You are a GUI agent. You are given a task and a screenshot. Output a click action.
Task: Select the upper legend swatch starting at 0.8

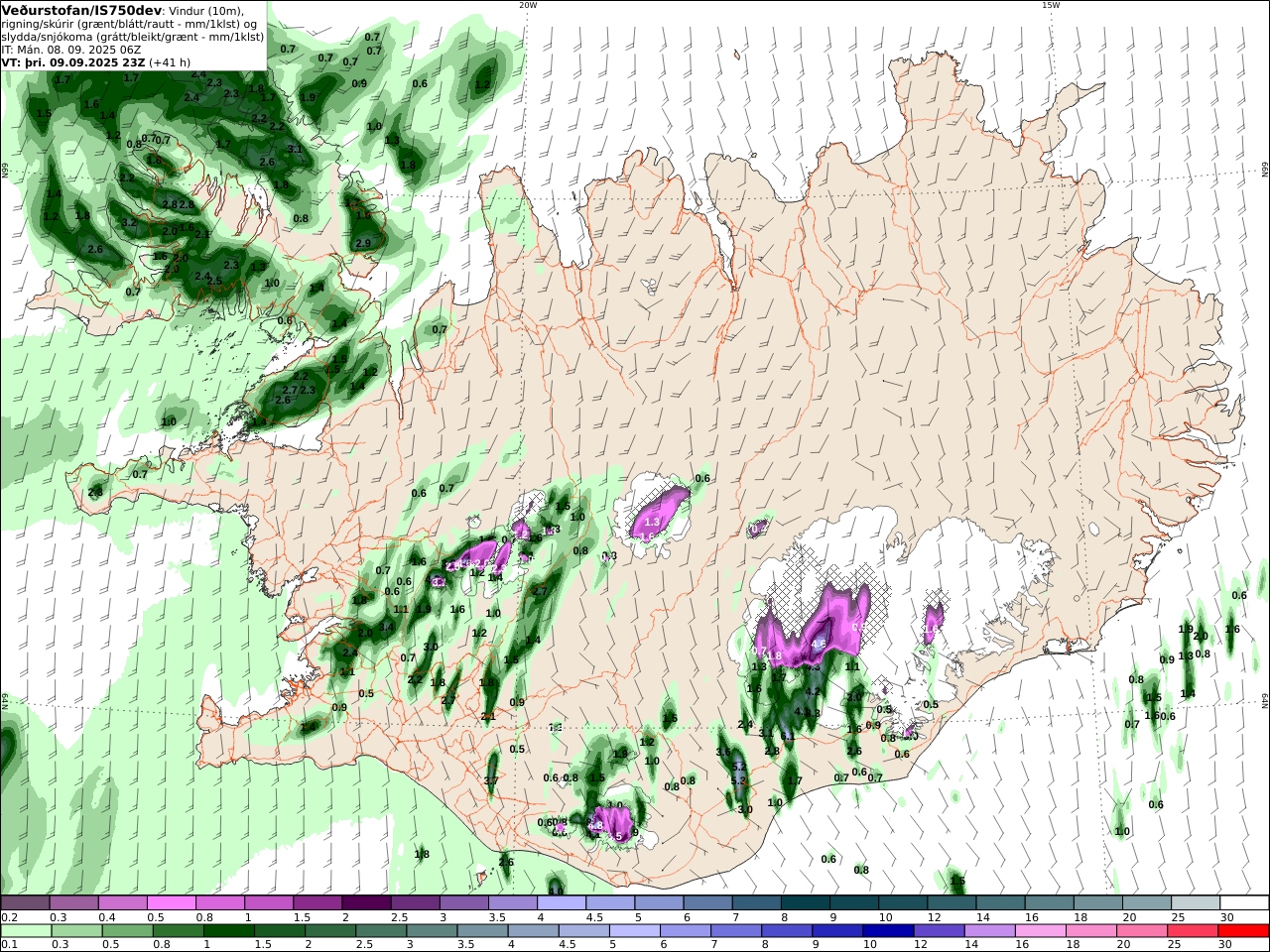[220, 903]
